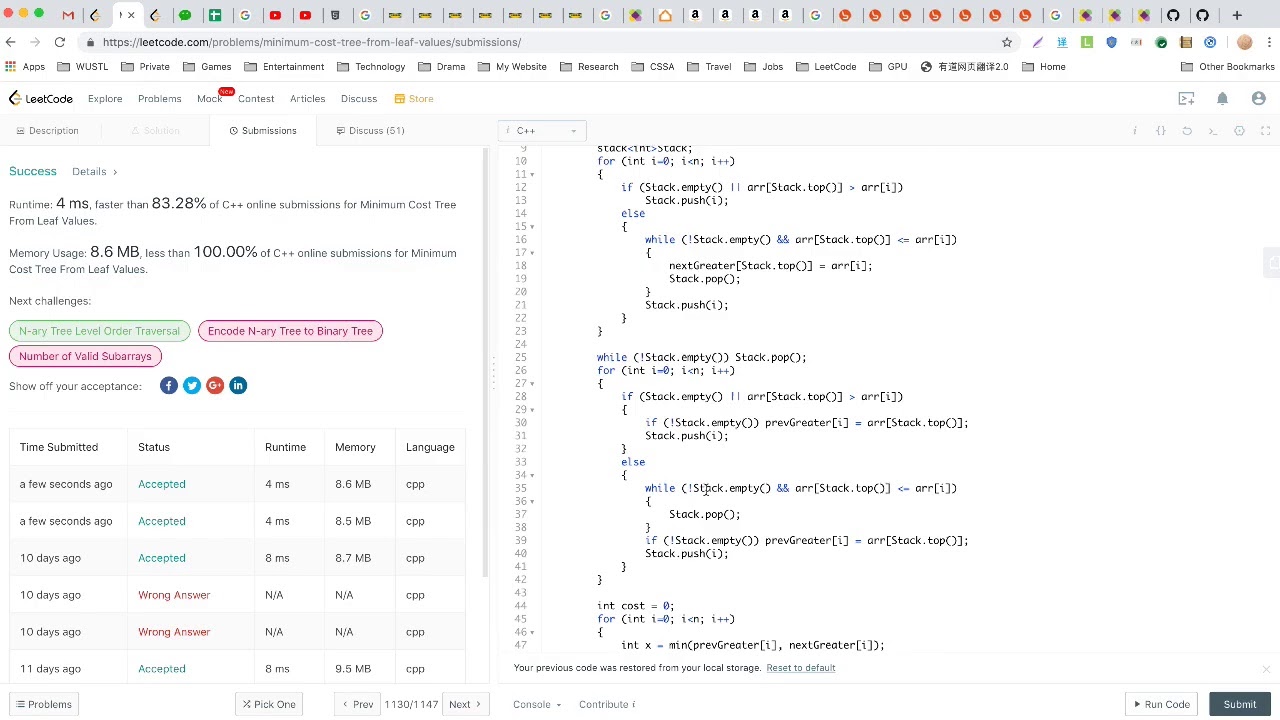Click the Chrome profile avatar in toolbar
The width and height of the screenshot is (1280, 720).
click(1244, 42)
